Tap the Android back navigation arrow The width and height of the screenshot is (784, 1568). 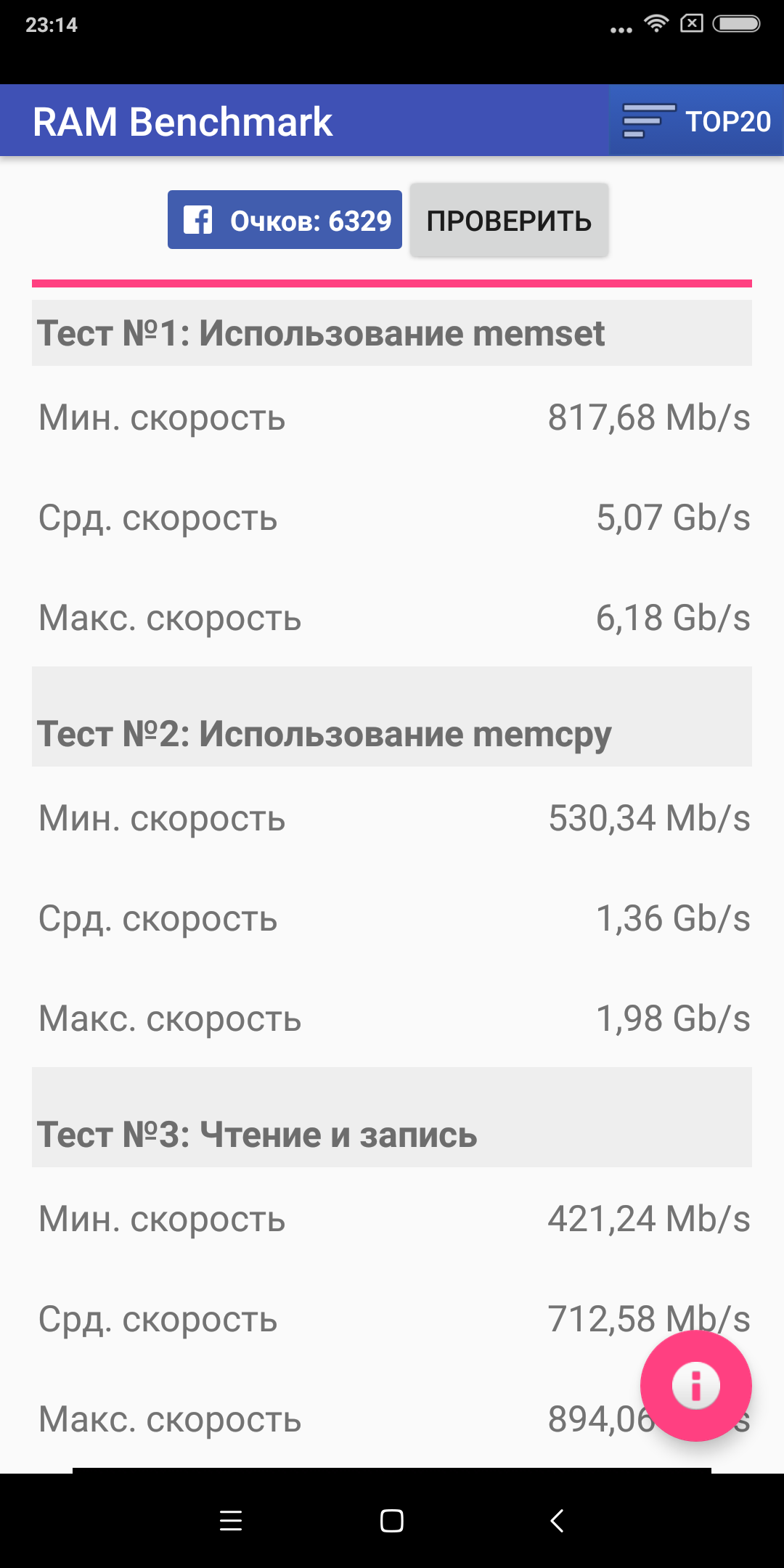[557, 1521]
